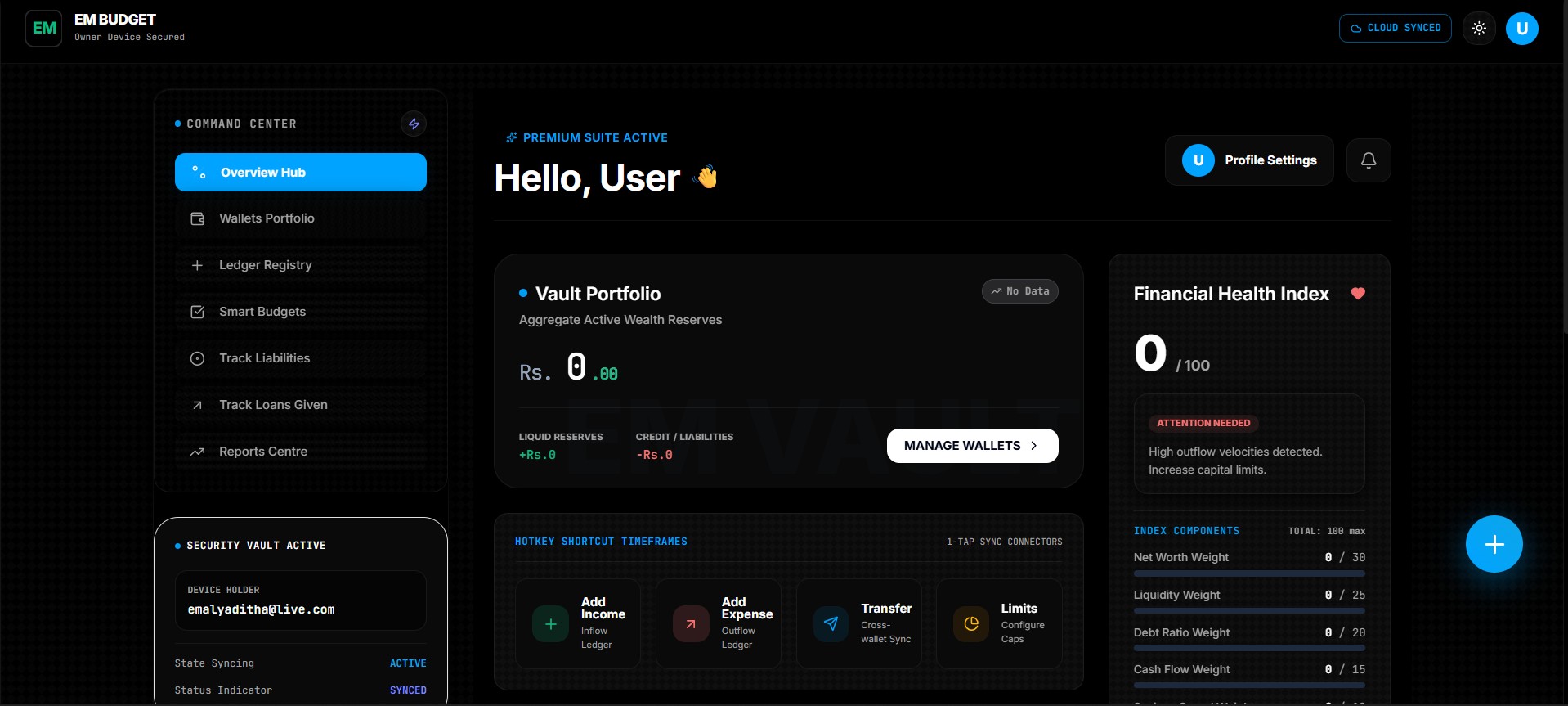Click the circle icon beside Track Liabilities
This screenshot has width=1568, height=706.
coord(197,358)
